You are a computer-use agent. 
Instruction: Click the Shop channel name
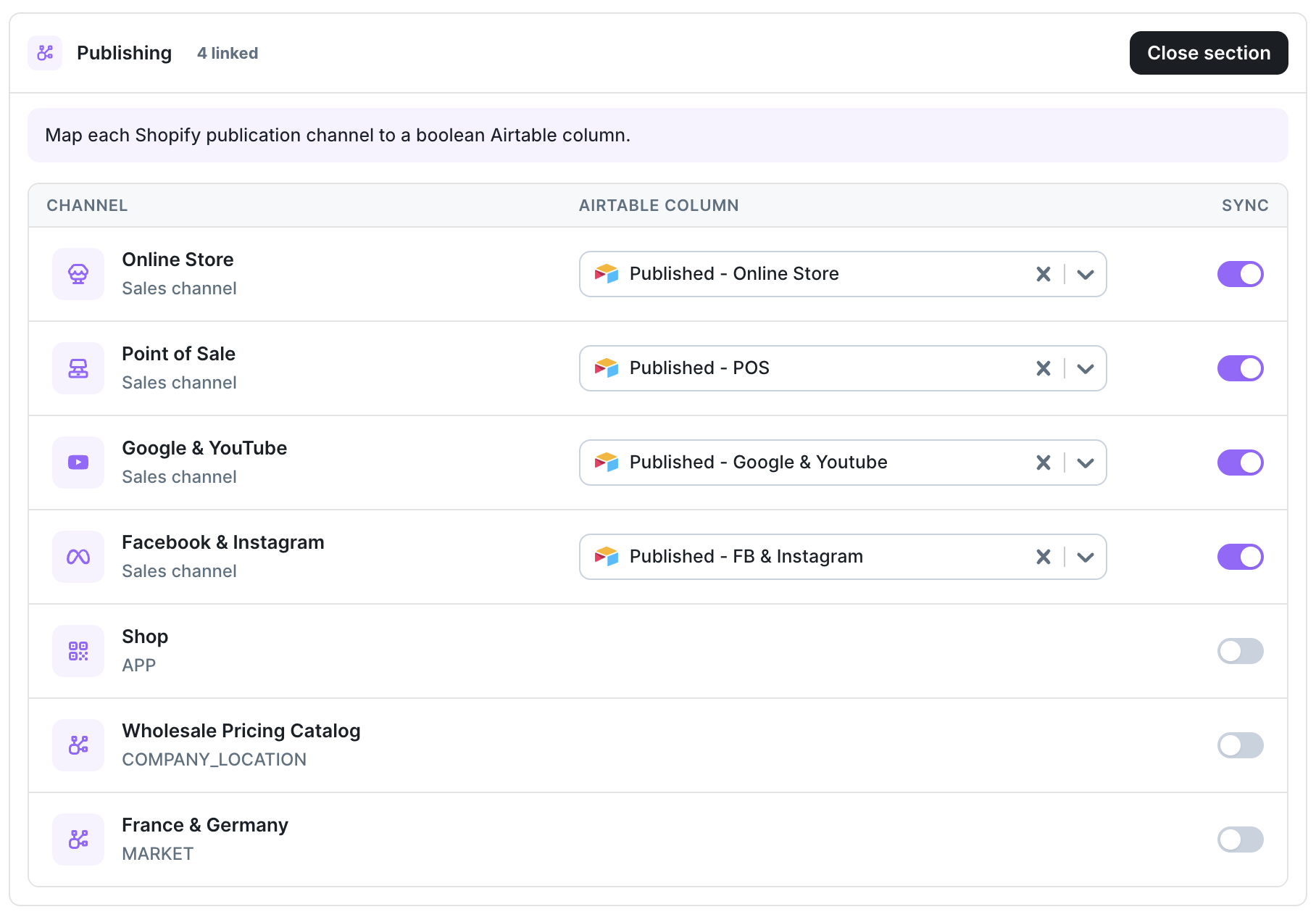[x=145, y=637]
